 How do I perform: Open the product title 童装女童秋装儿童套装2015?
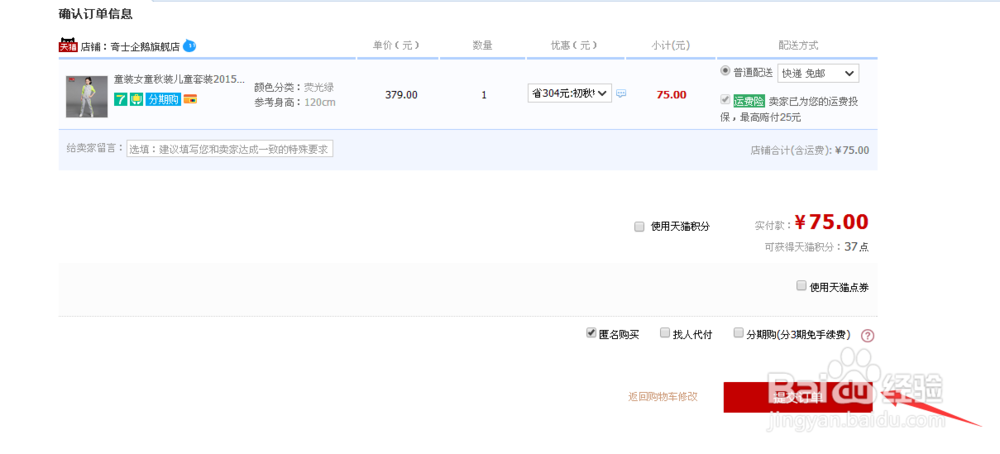(x=179, y=80)
